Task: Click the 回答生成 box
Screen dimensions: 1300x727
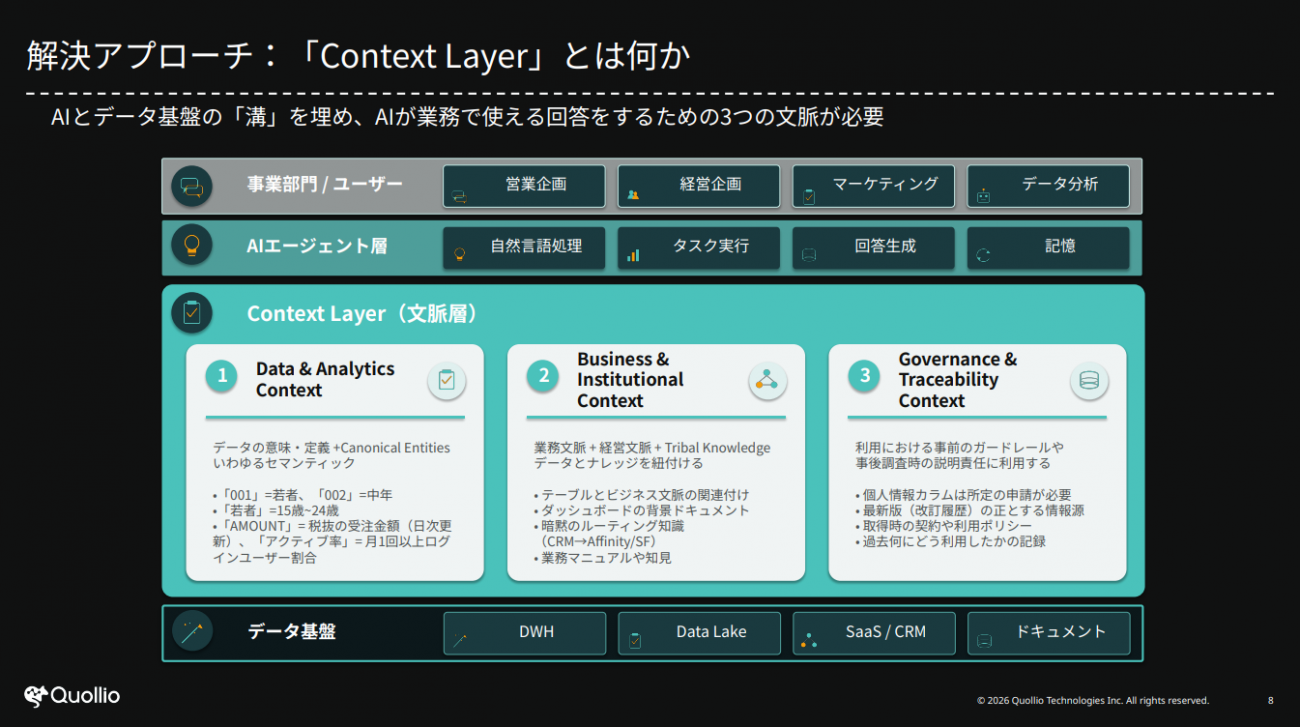Action: coord(873,247)
